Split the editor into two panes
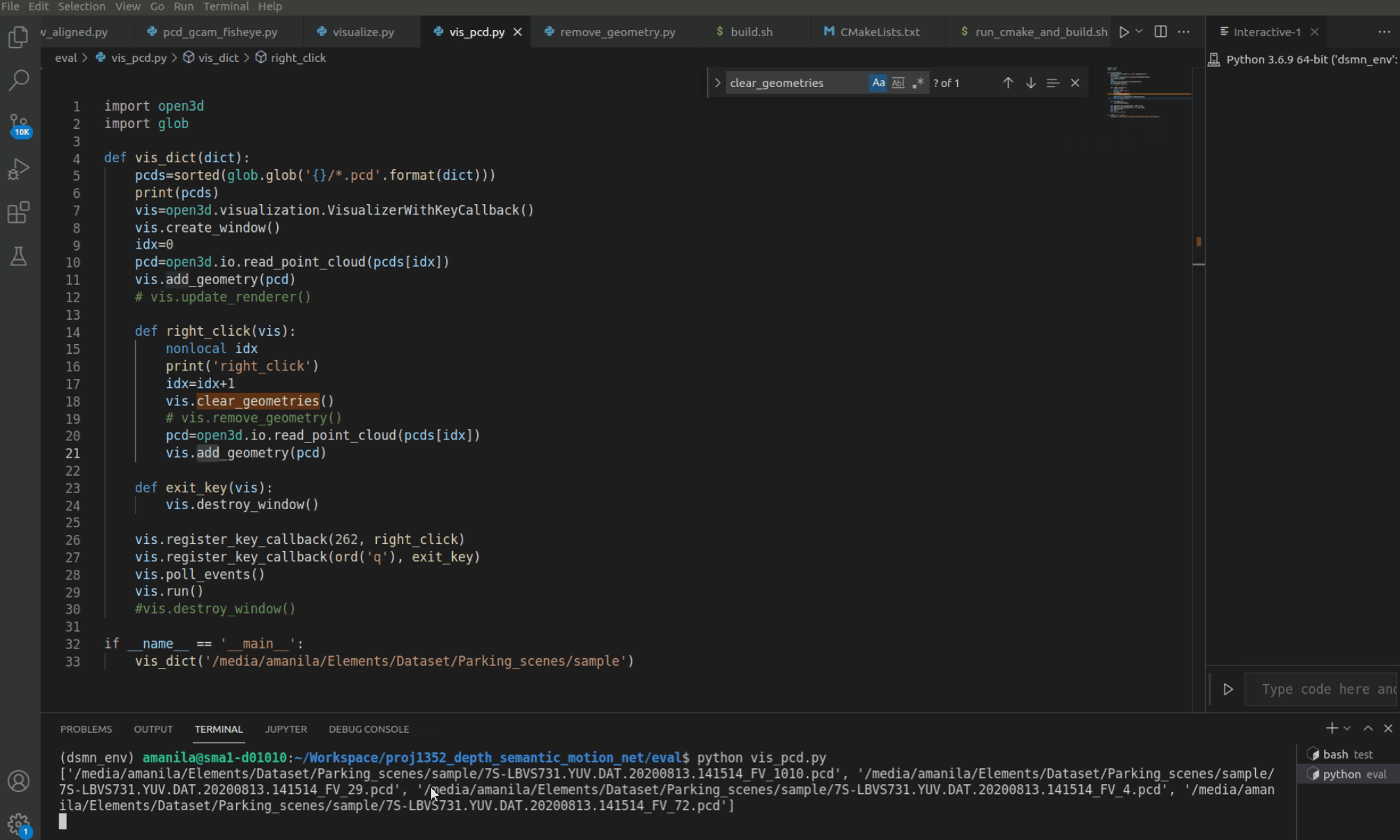Viewport: 1400px width, 840px height. click(1160, 31)
